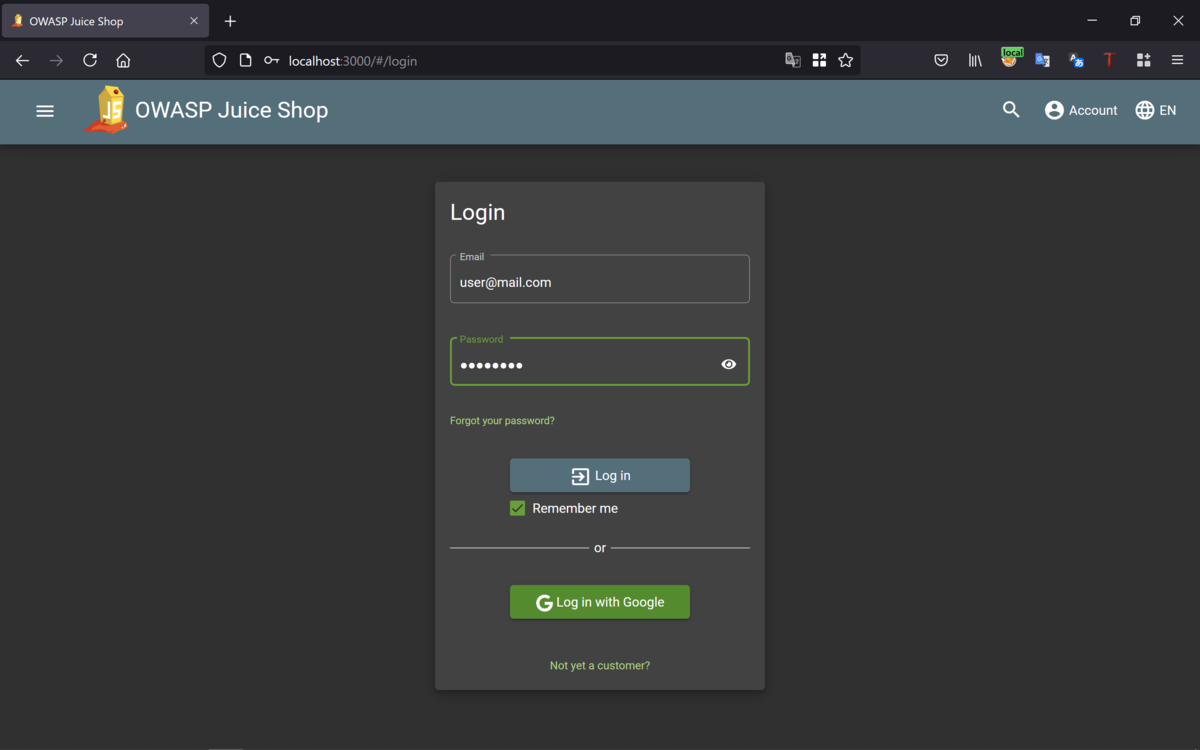
Task: Open the Google Translate extension
Action: coord(1042,60)
